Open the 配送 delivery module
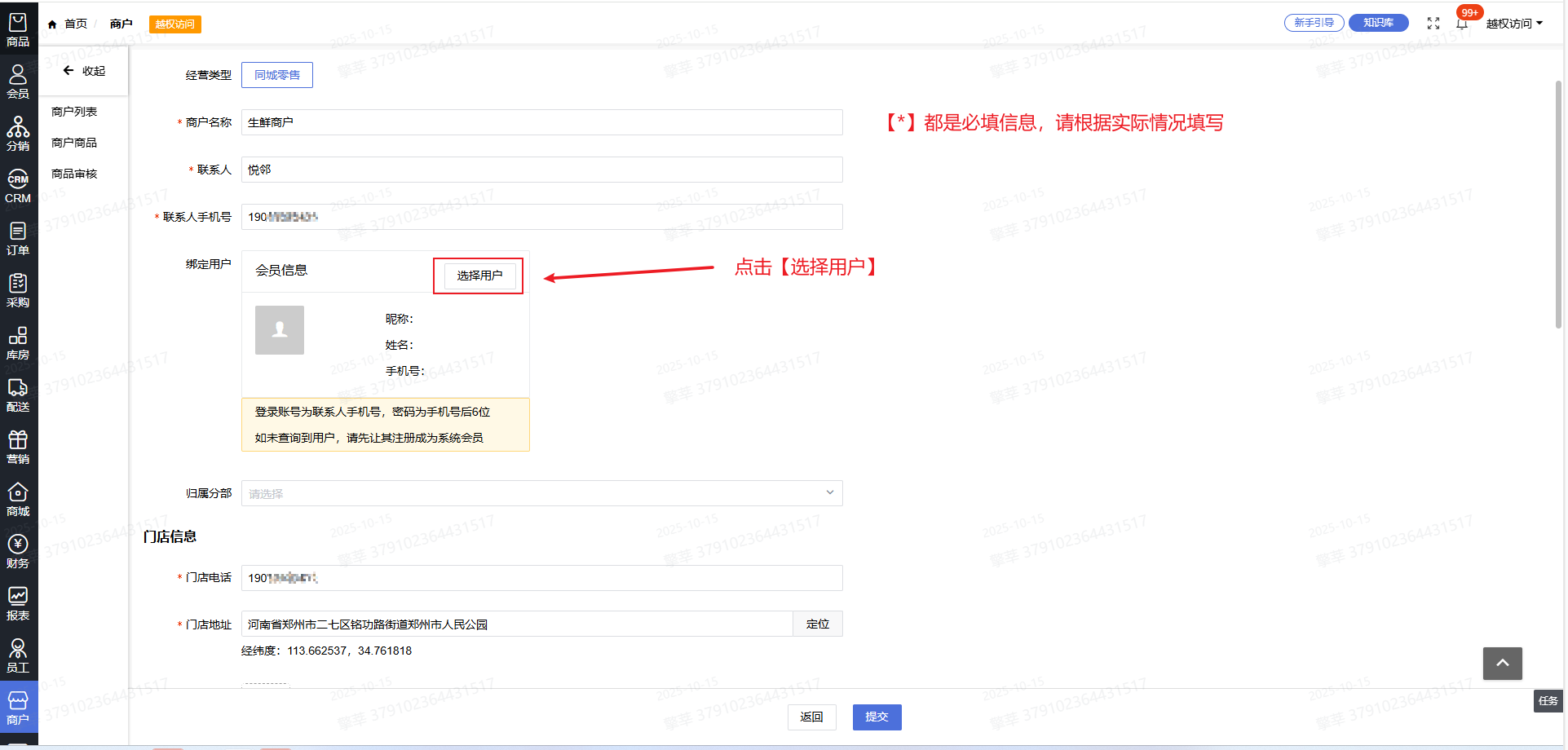Image resolution: width=1568 pixels, height=750 pixels. pos(18,395)
